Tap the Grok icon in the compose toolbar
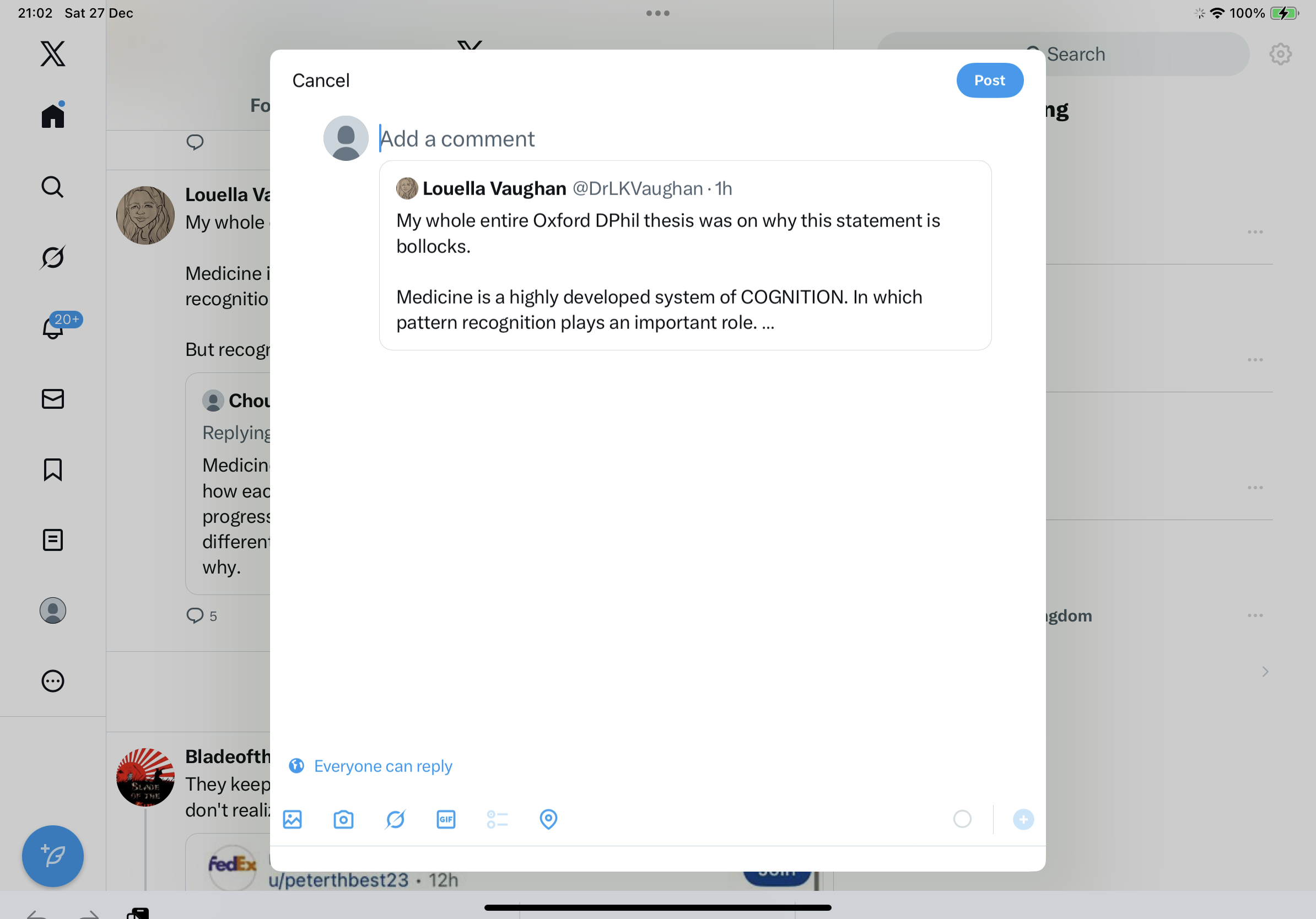Viewport: 1316px width, 919px height. (395, 819)
